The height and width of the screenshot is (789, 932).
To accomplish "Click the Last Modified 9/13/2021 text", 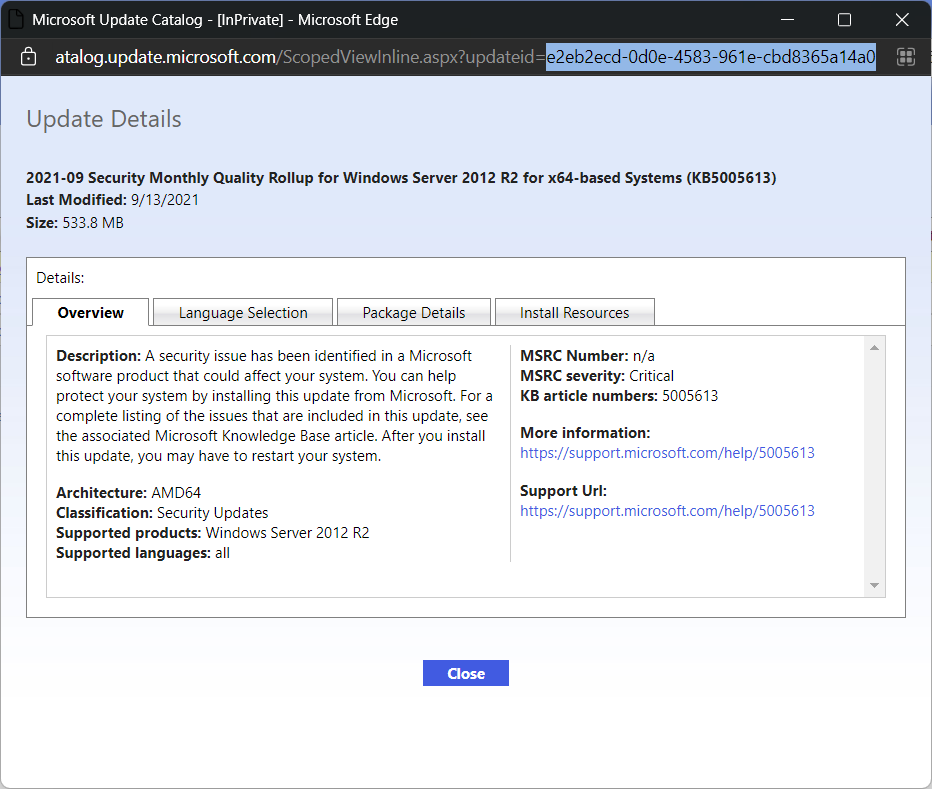I will 112,200.
